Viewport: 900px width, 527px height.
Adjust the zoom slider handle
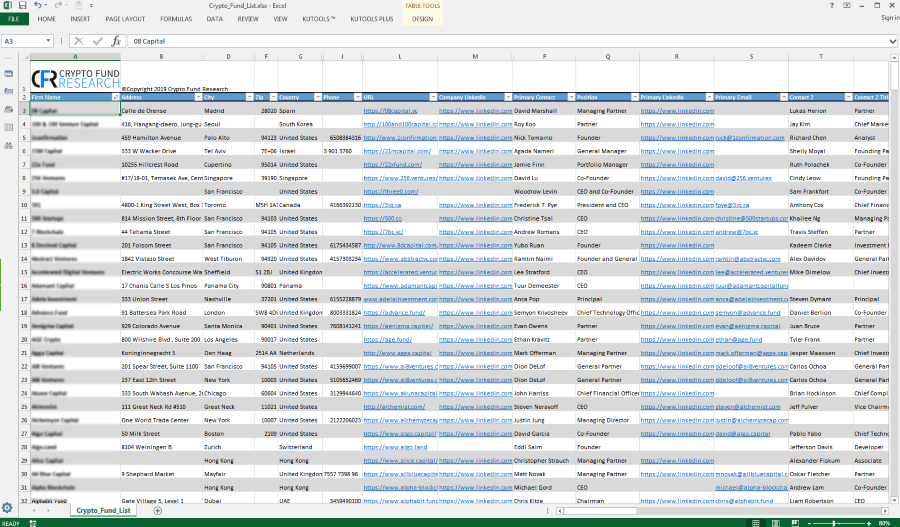click(x=834, y=523)
